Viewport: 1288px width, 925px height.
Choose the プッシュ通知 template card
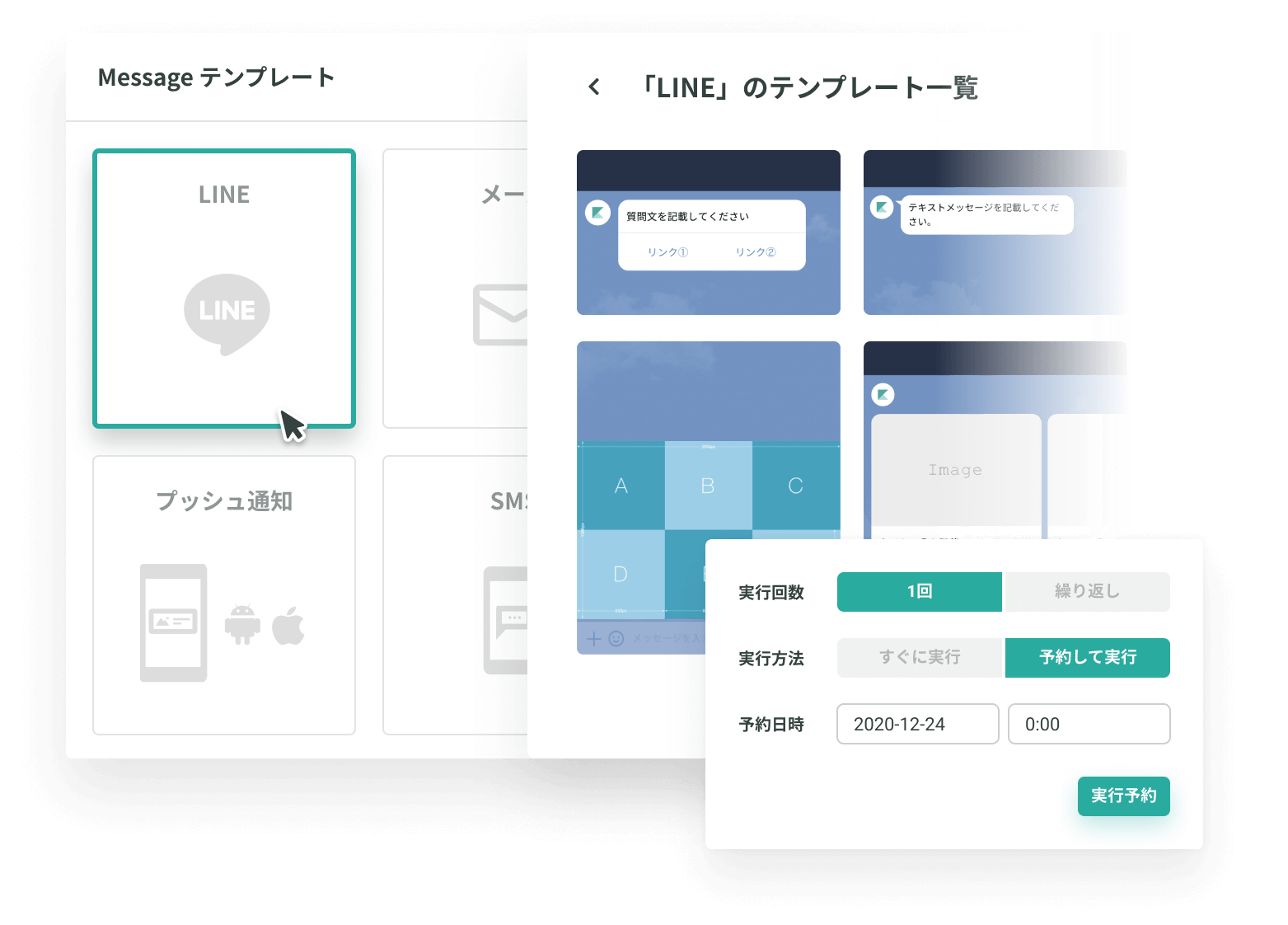[224, 594]
